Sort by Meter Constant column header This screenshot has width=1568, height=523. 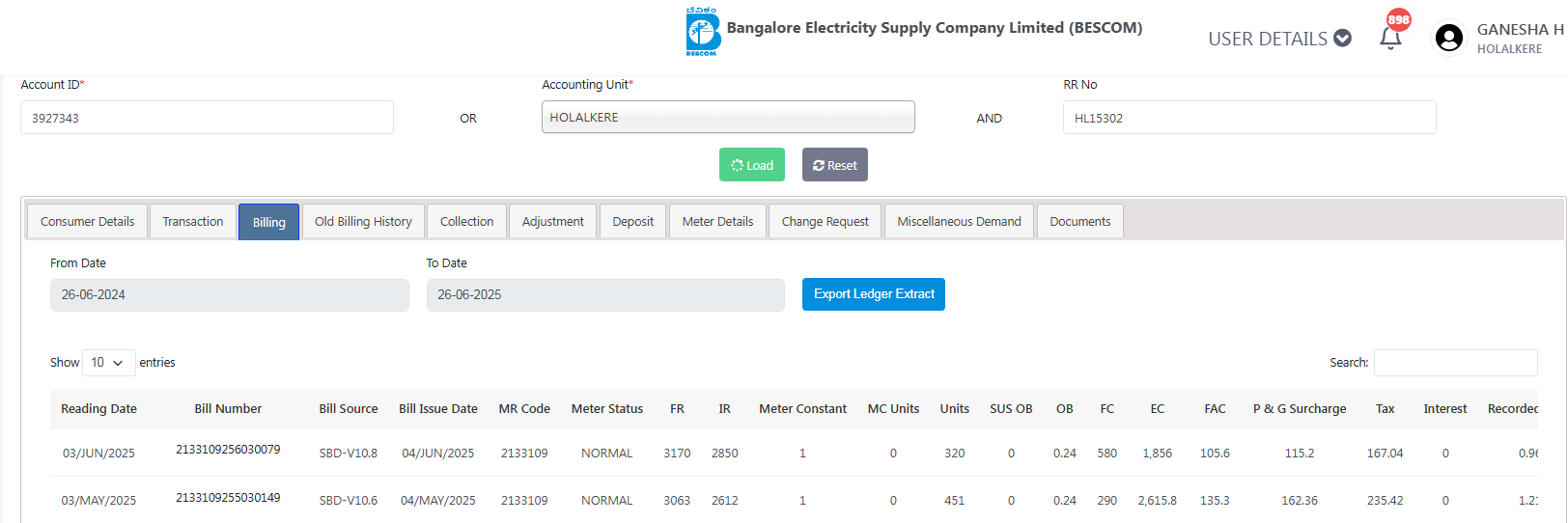pos(802,409)
